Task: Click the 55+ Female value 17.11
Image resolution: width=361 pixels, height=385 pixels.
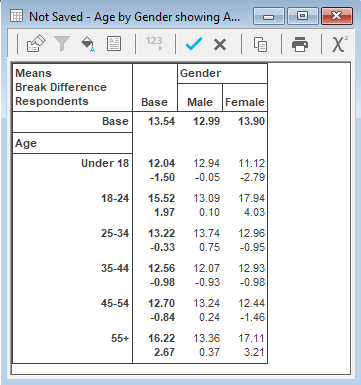Action: pos(252,338)
